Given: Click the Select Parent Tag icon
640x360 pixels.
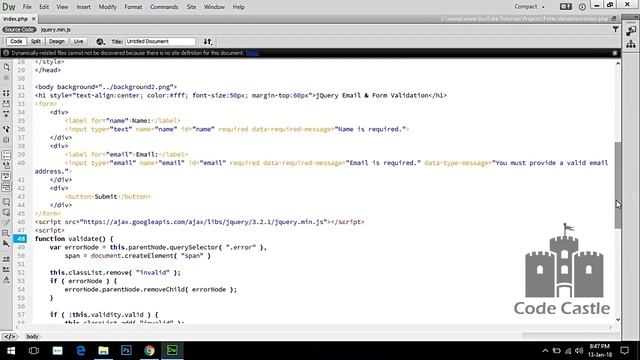Looking at the screenshot, I should tap(6, 129).
